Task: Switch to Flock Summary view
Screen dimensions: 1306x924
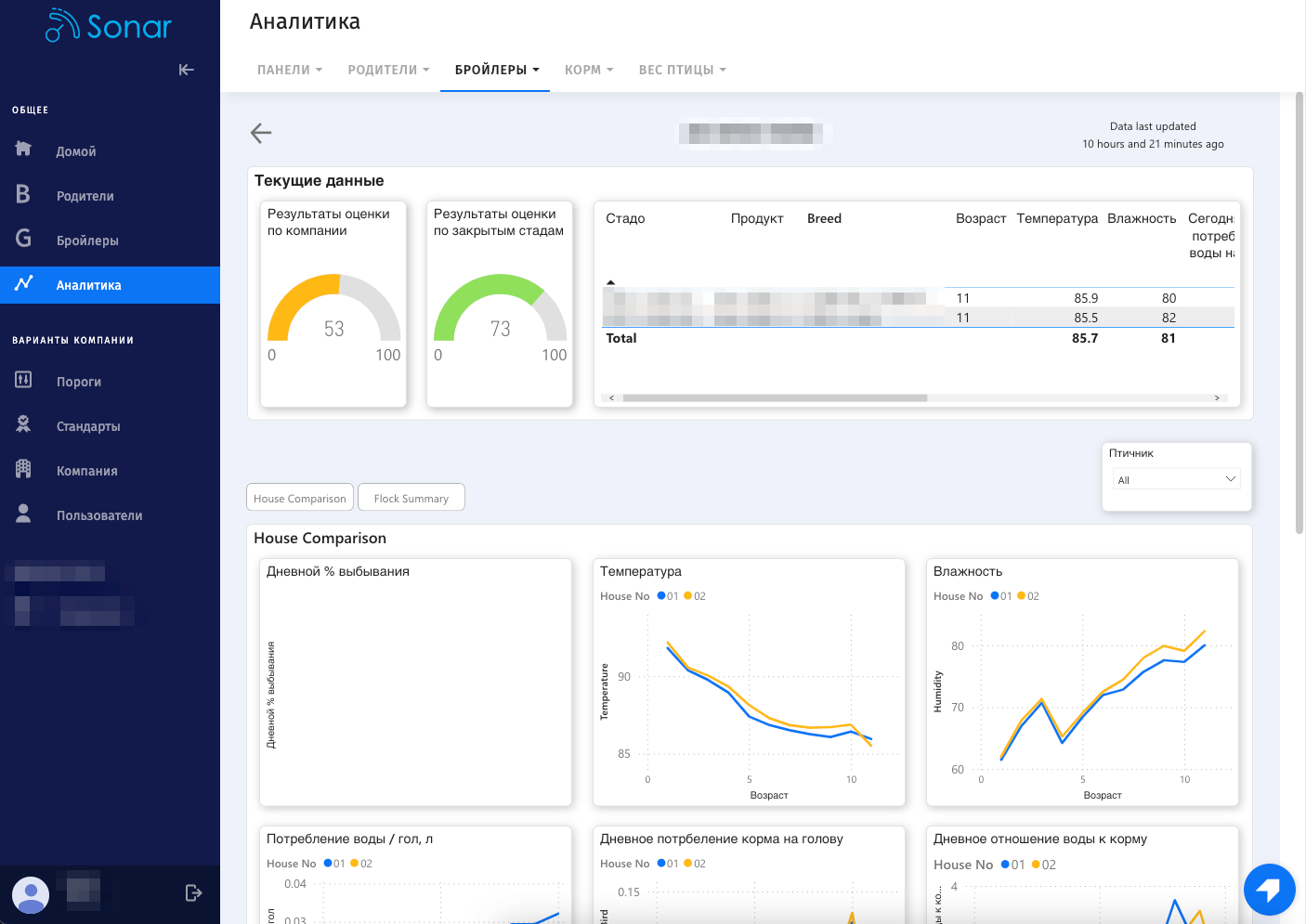Action: click(x=411, y=498)
